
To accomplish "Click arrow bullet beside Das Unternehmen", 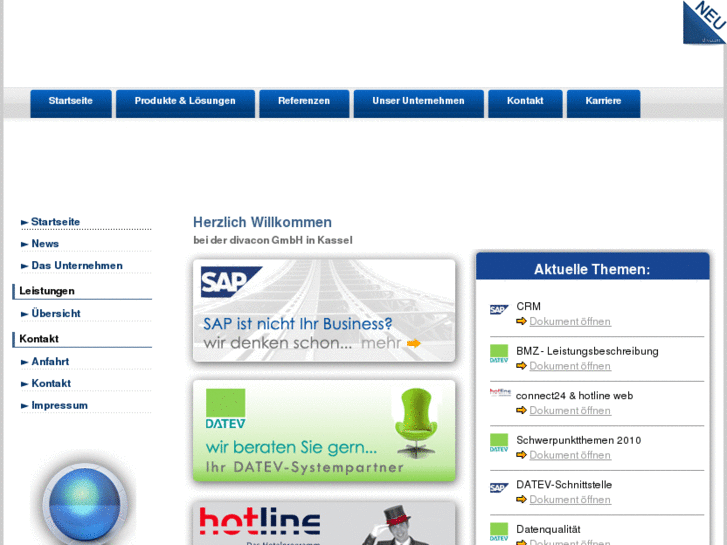I will pos(25,266).
